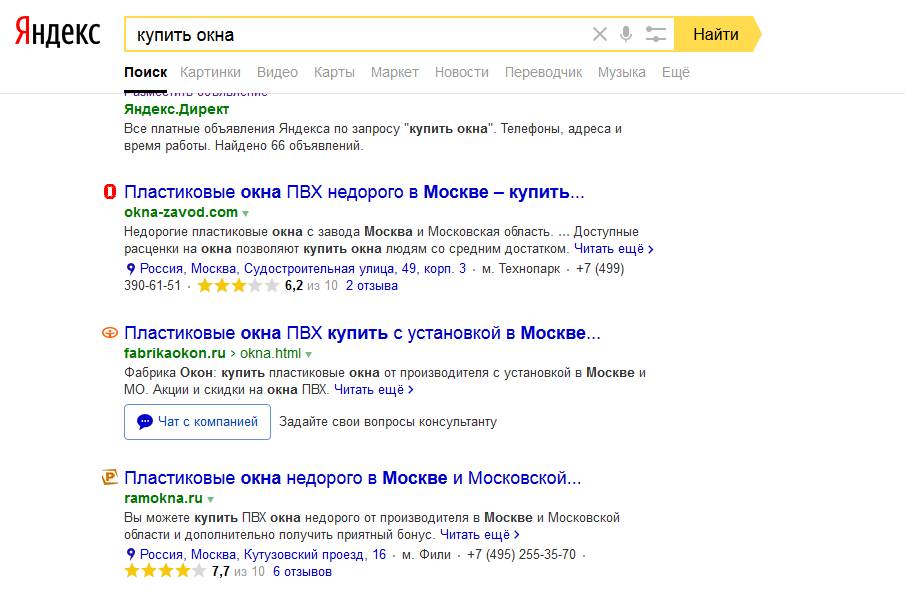Click the Чат с компанией button
Screen dimensions: 905x607
(197, 422)
